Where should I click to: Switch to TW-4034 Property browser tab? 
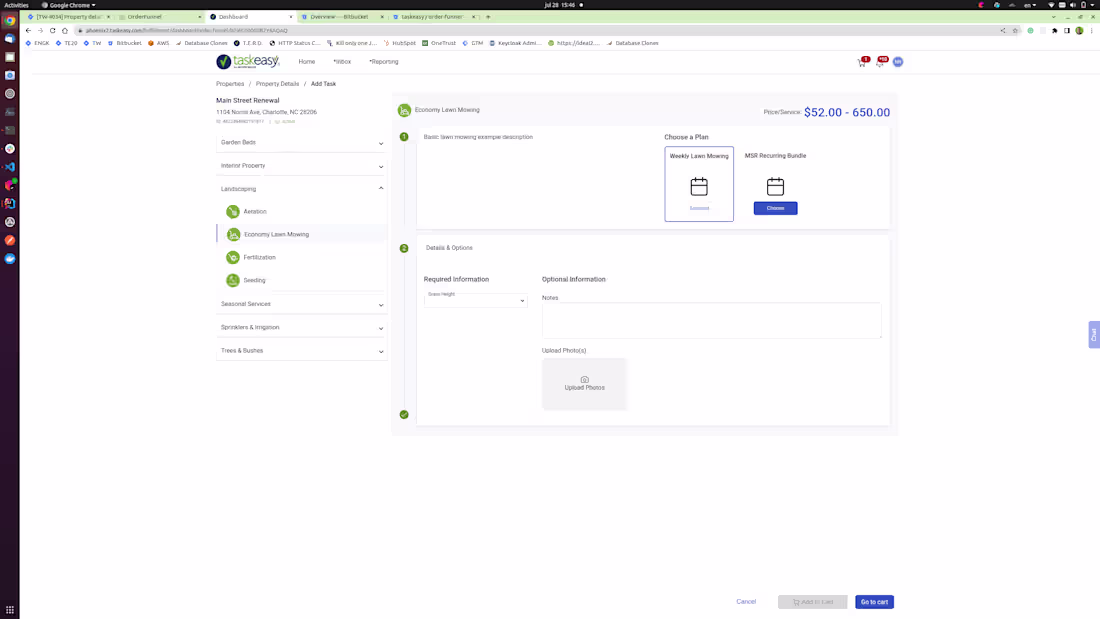(69, 17)
